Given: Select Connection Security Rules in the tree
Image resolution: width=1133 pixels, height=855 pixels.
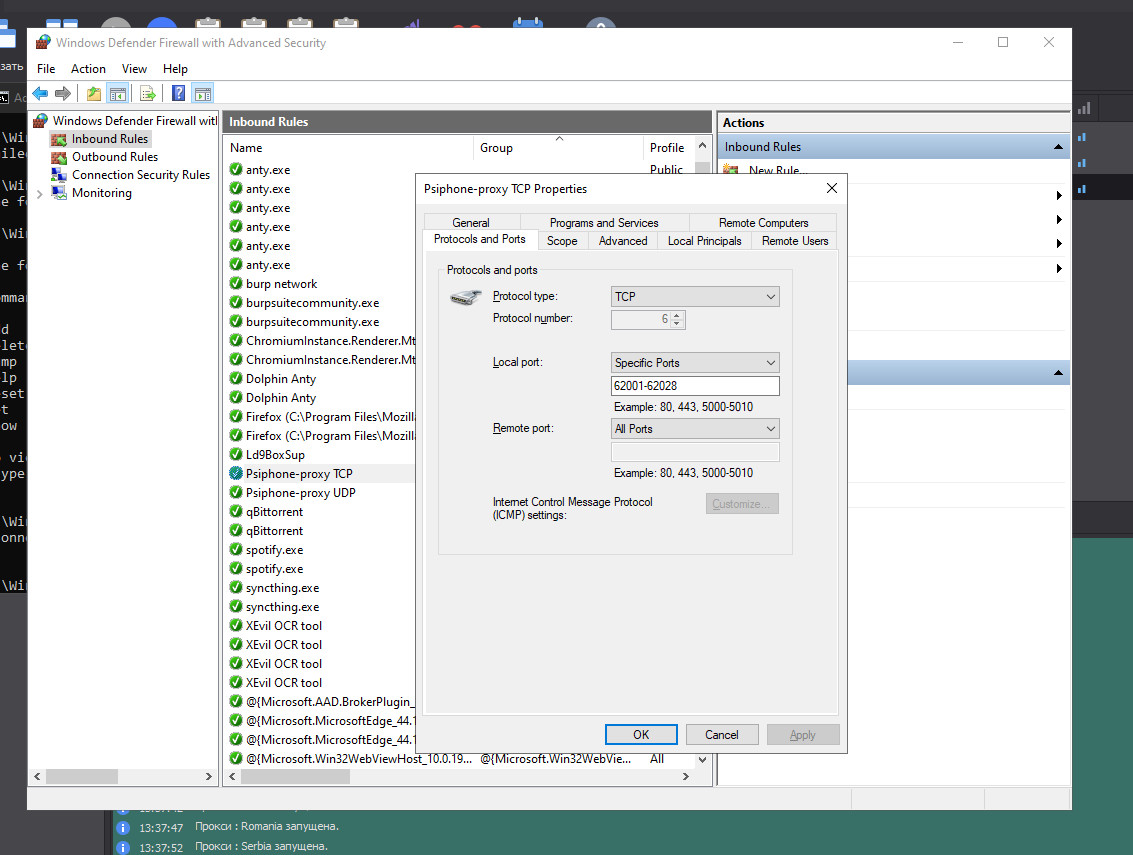Looking at the screenshot, I should coord(140,175).
